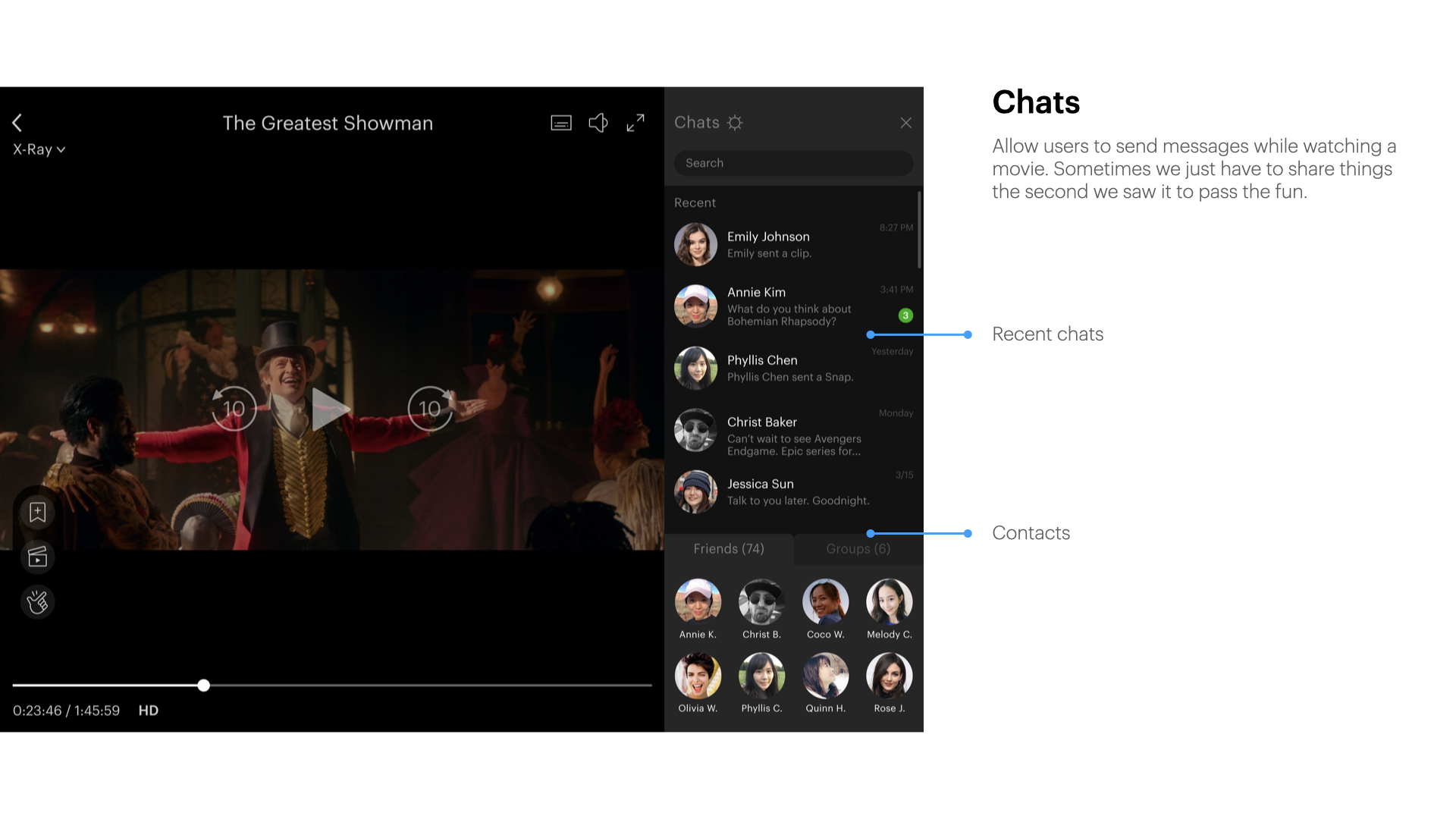Open Annie Kim's conversation
This screenshot has height=819, width=1456.
click(793, 306)
